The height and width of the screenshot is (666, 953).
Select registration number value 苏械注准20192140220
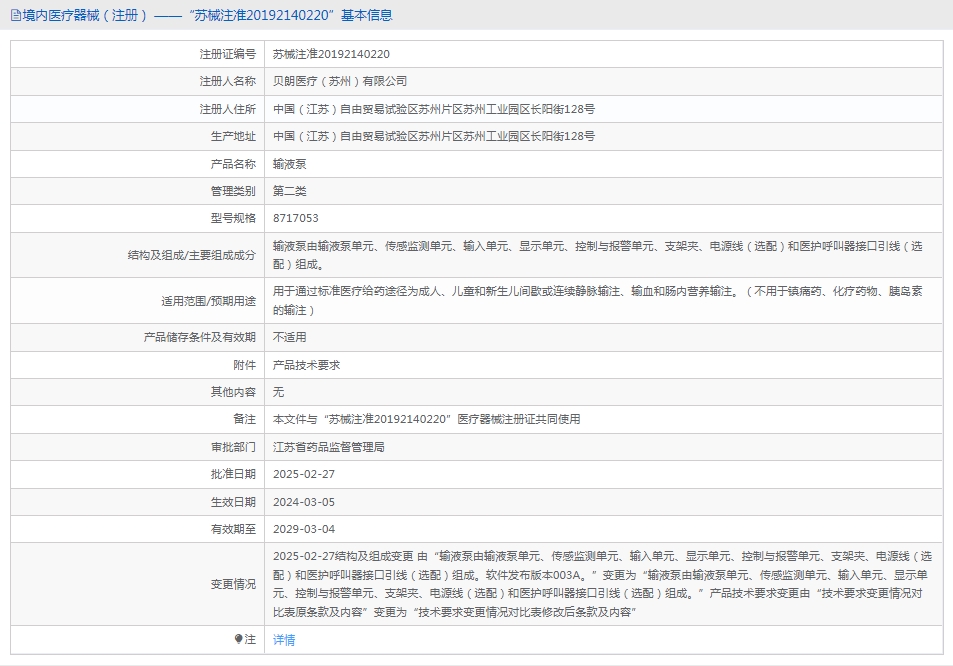point(331,54)
